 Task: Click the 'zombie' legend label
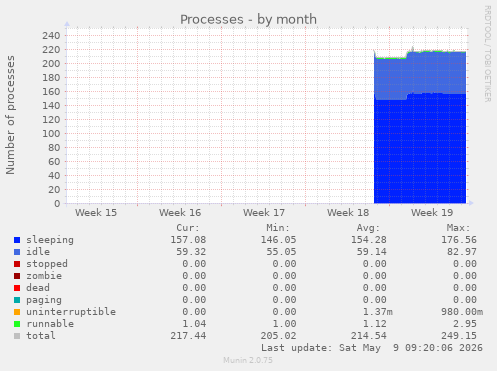click(44, 276)
